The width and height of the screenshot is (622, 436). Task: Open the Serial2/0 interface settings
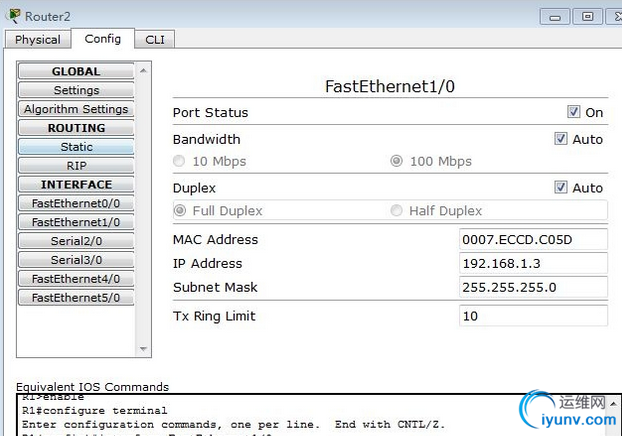76,241
